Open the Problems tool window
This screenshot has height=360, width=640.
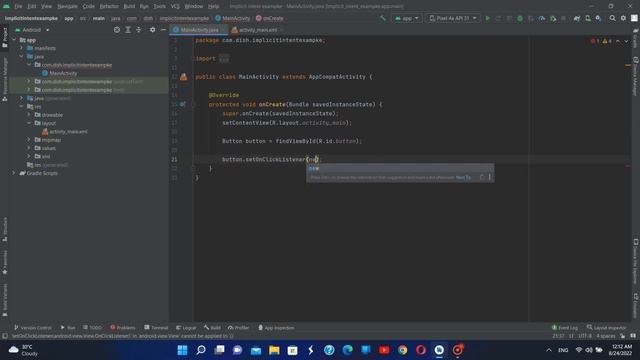pyautogui.click(x=123, y=327)
